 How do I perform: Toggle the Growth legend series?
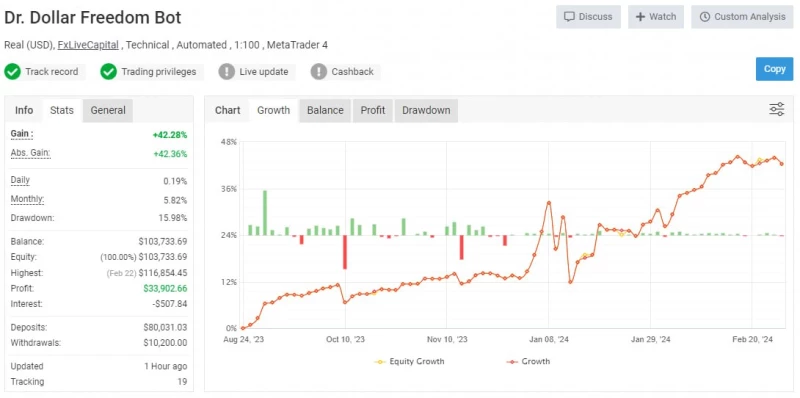click(x=528, y=361)
